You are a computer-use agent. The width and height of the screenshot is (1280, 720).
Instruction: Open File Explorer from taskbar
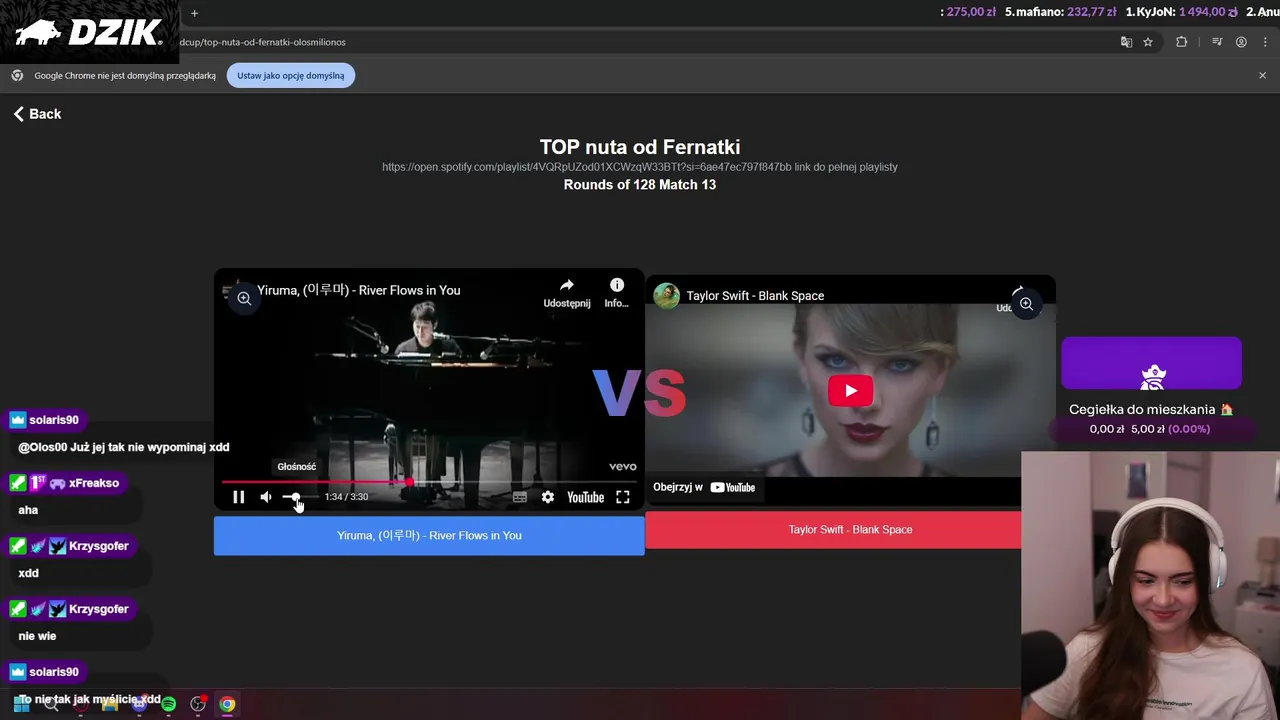(110, 704)
